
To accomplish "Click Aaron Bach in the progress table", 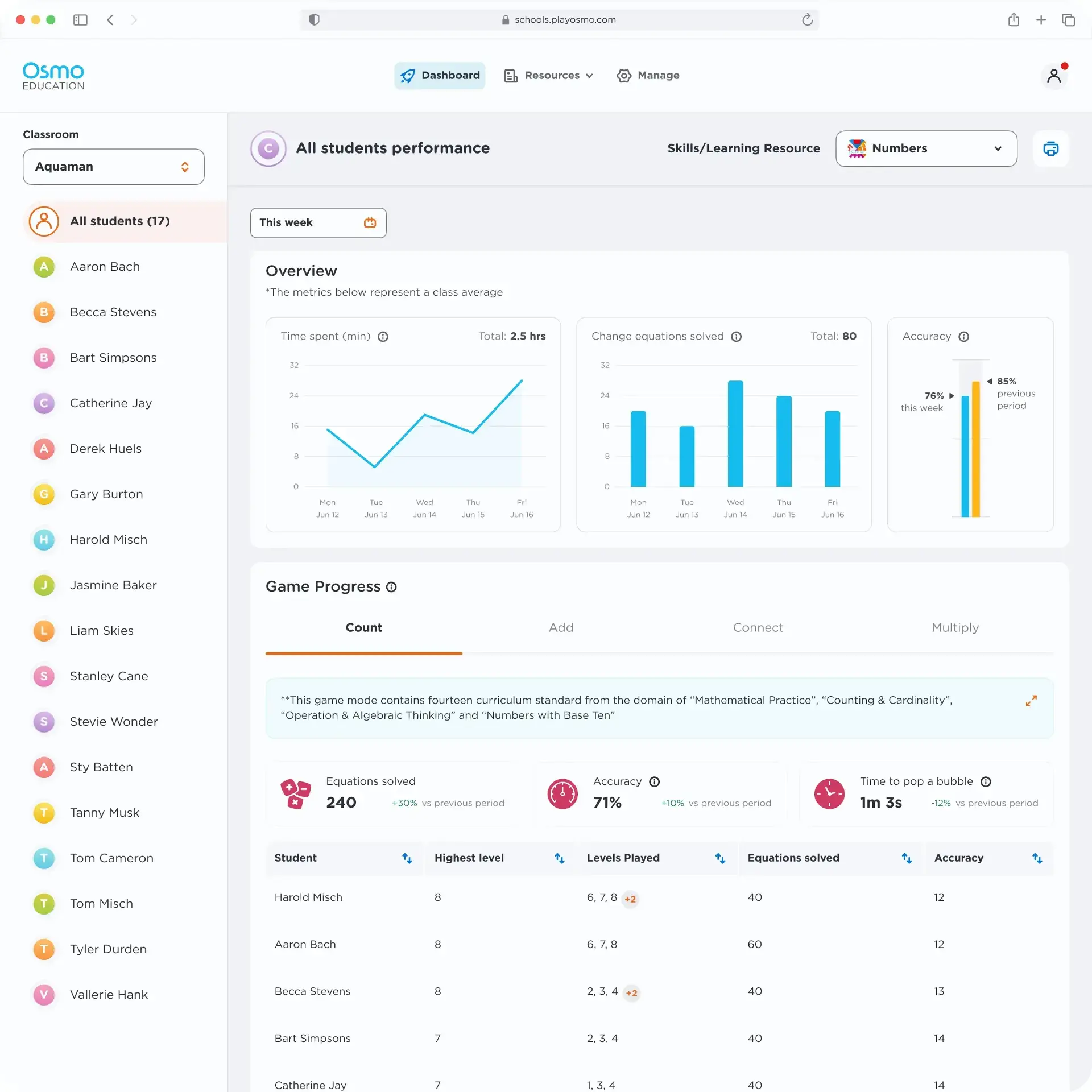I will 305,945.
